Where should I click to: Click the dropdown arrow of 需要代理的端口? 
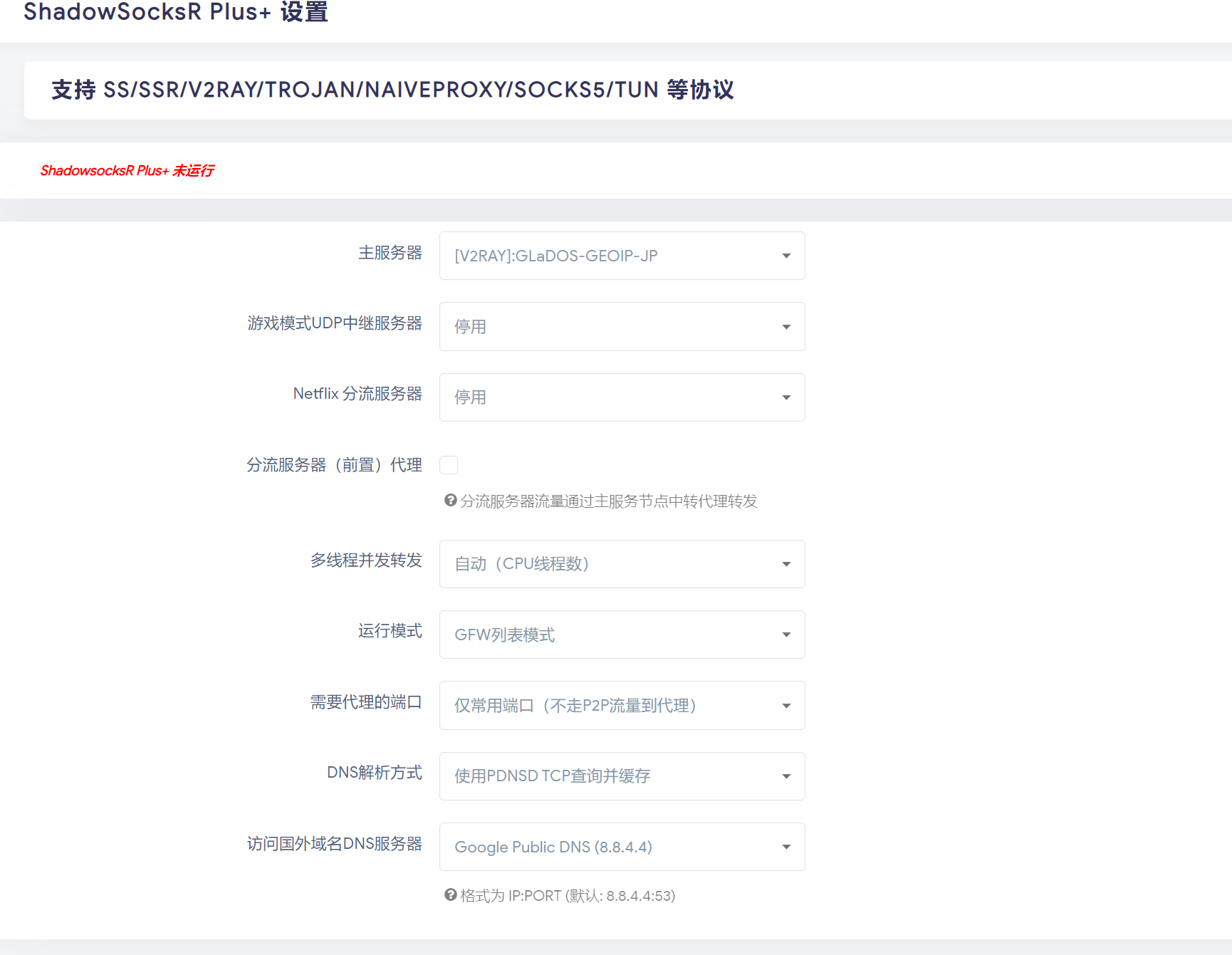(x=786, y=705)
